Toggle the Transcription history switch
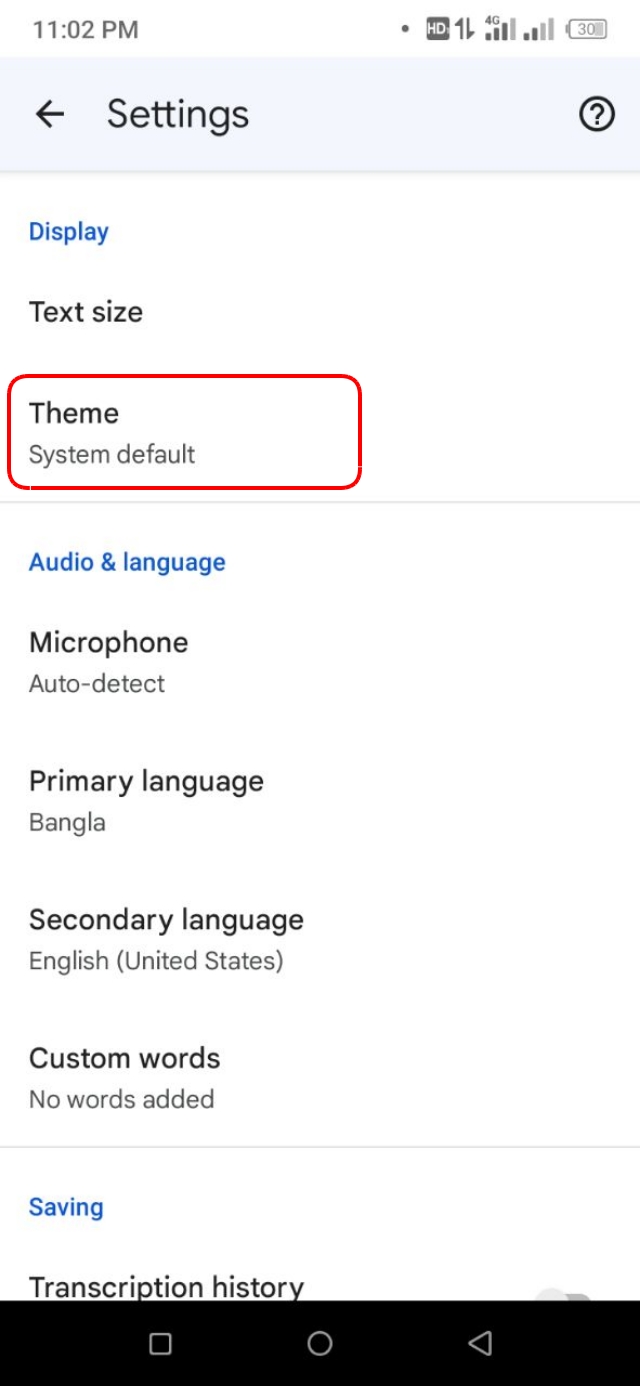Image resolution: width=640 pixels, height=1386 pixels. pos(566,1292)
